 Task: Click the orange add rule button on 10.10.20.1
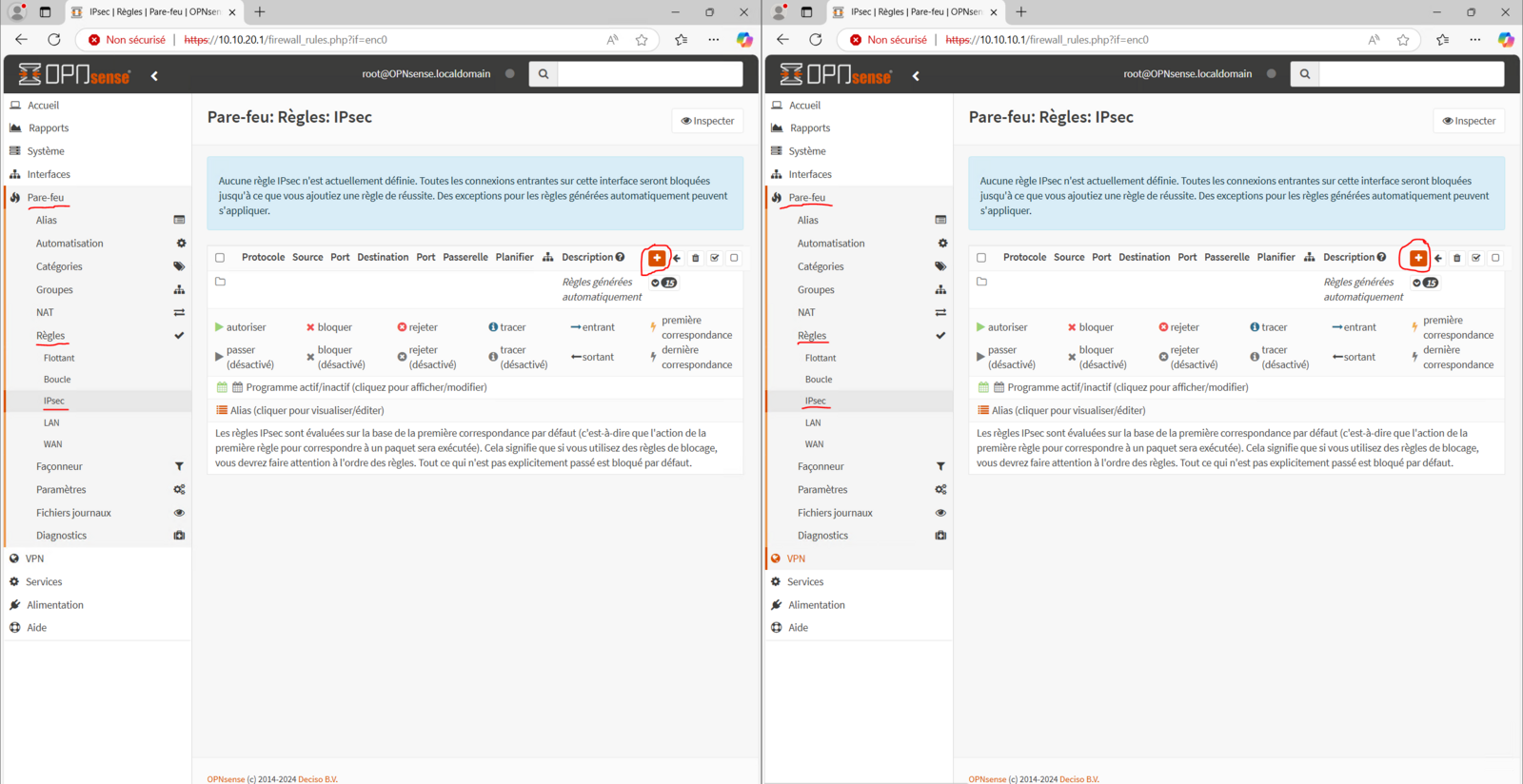coord(657,258)
